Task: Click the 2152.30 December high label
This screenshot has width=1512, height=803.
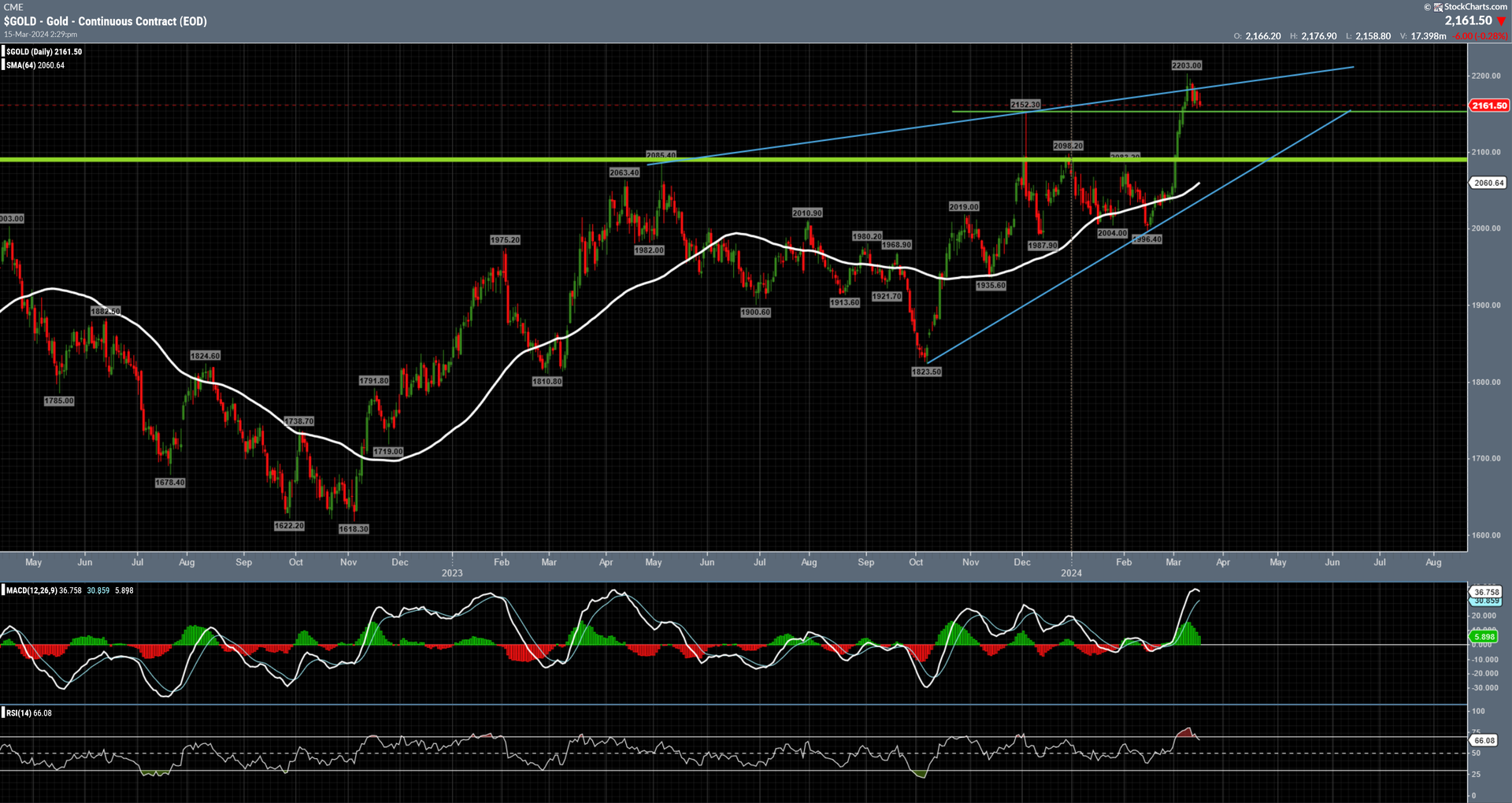Action: coord(1025,105)
